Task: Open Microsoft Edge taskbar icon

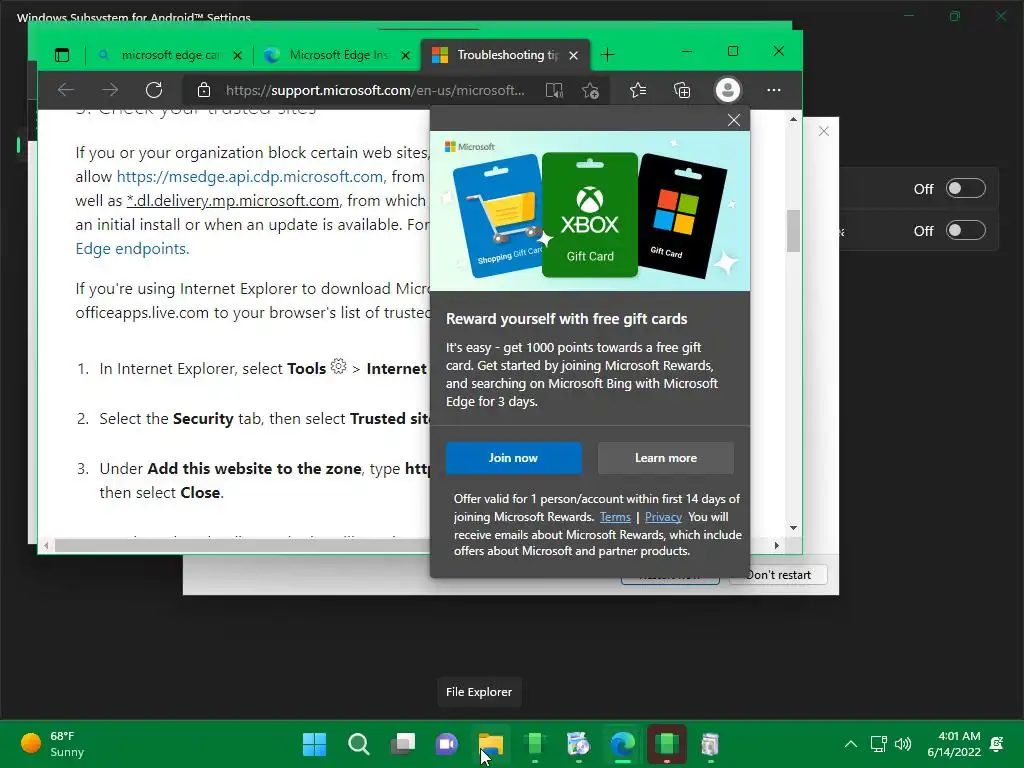Action: (x=622, y=744)
